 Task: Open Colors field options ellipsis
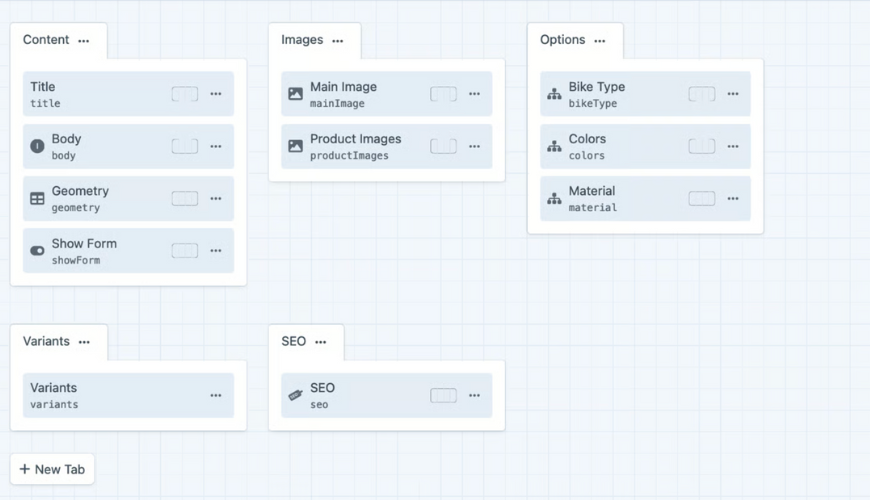[x=733, y=147]
